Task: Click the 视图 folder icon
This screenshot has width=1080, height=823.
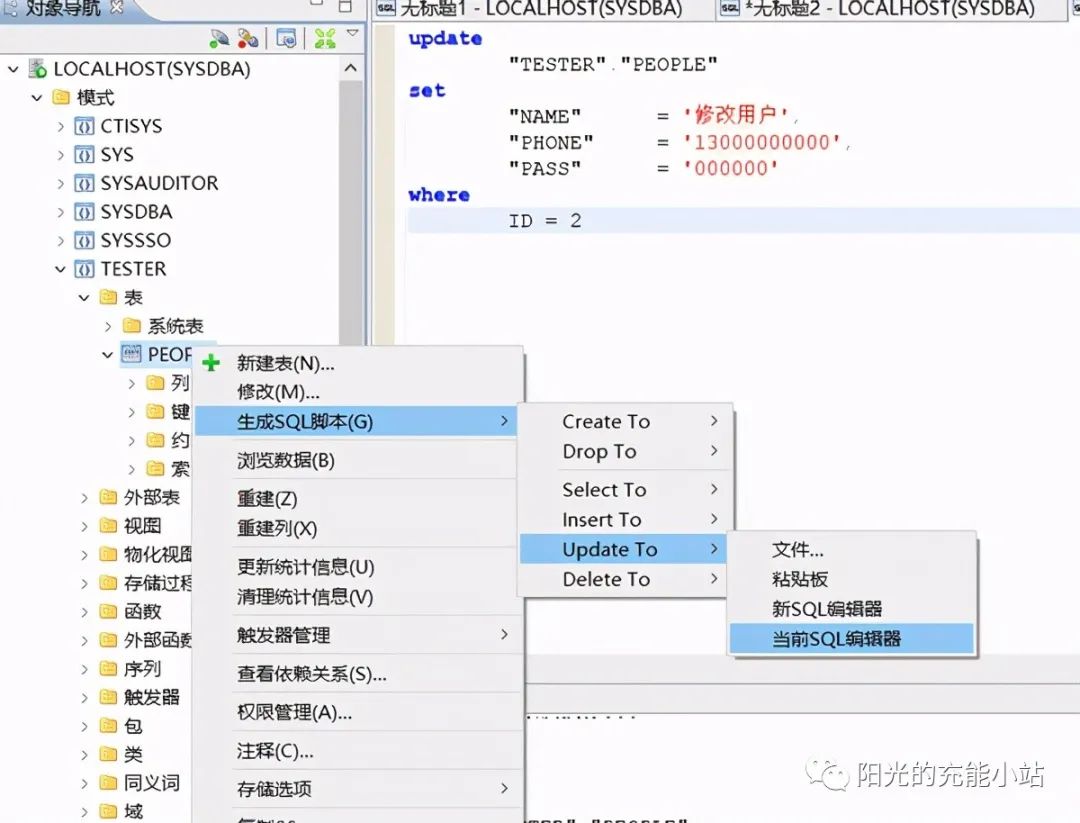Action: 108,525
